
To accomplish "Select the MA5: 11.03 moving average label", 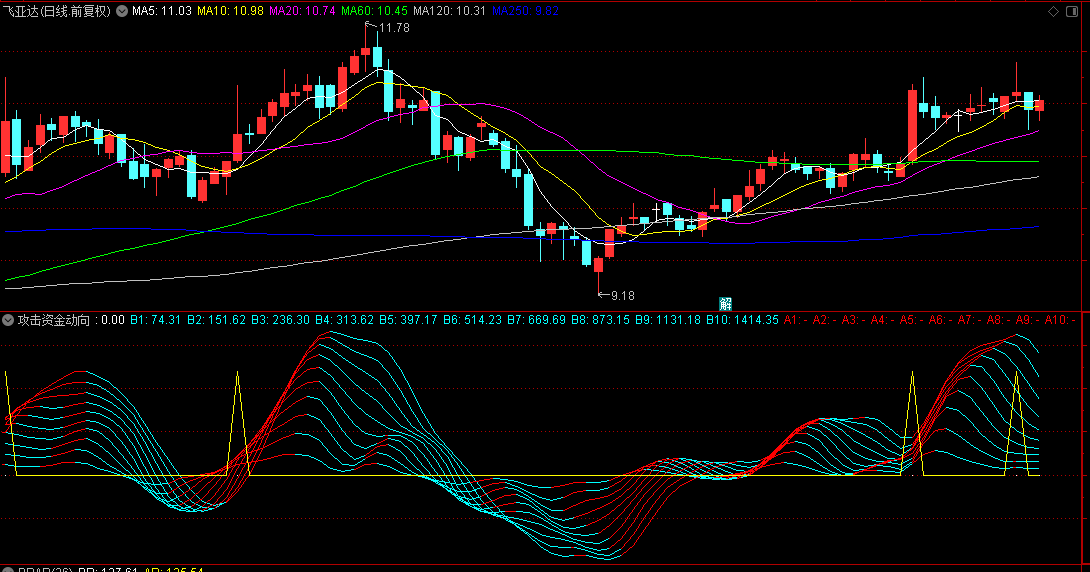I will (x=162, y=11).
